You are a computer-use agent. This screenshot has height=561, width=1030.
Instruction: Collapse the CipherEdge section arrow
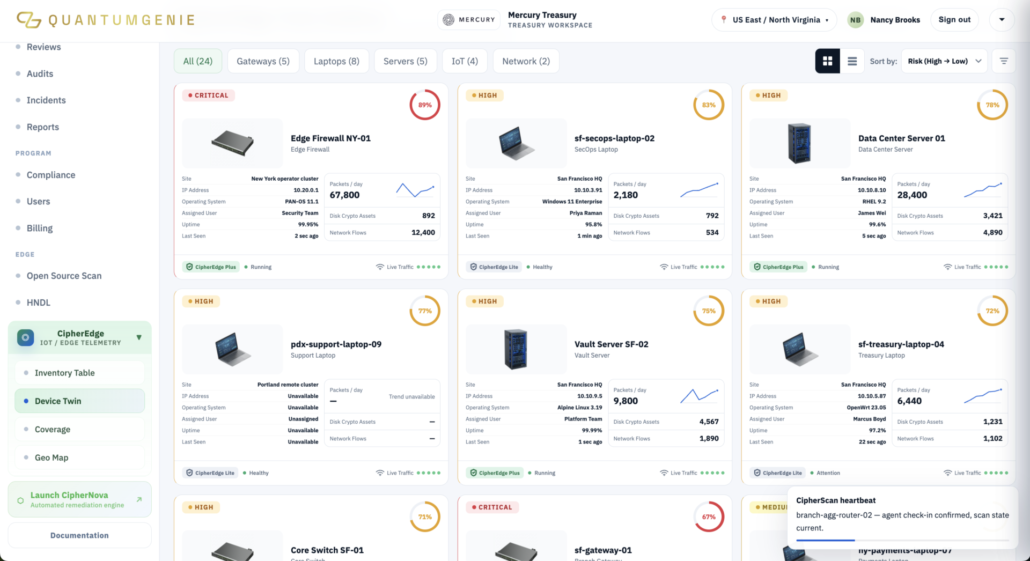[139, 338]
